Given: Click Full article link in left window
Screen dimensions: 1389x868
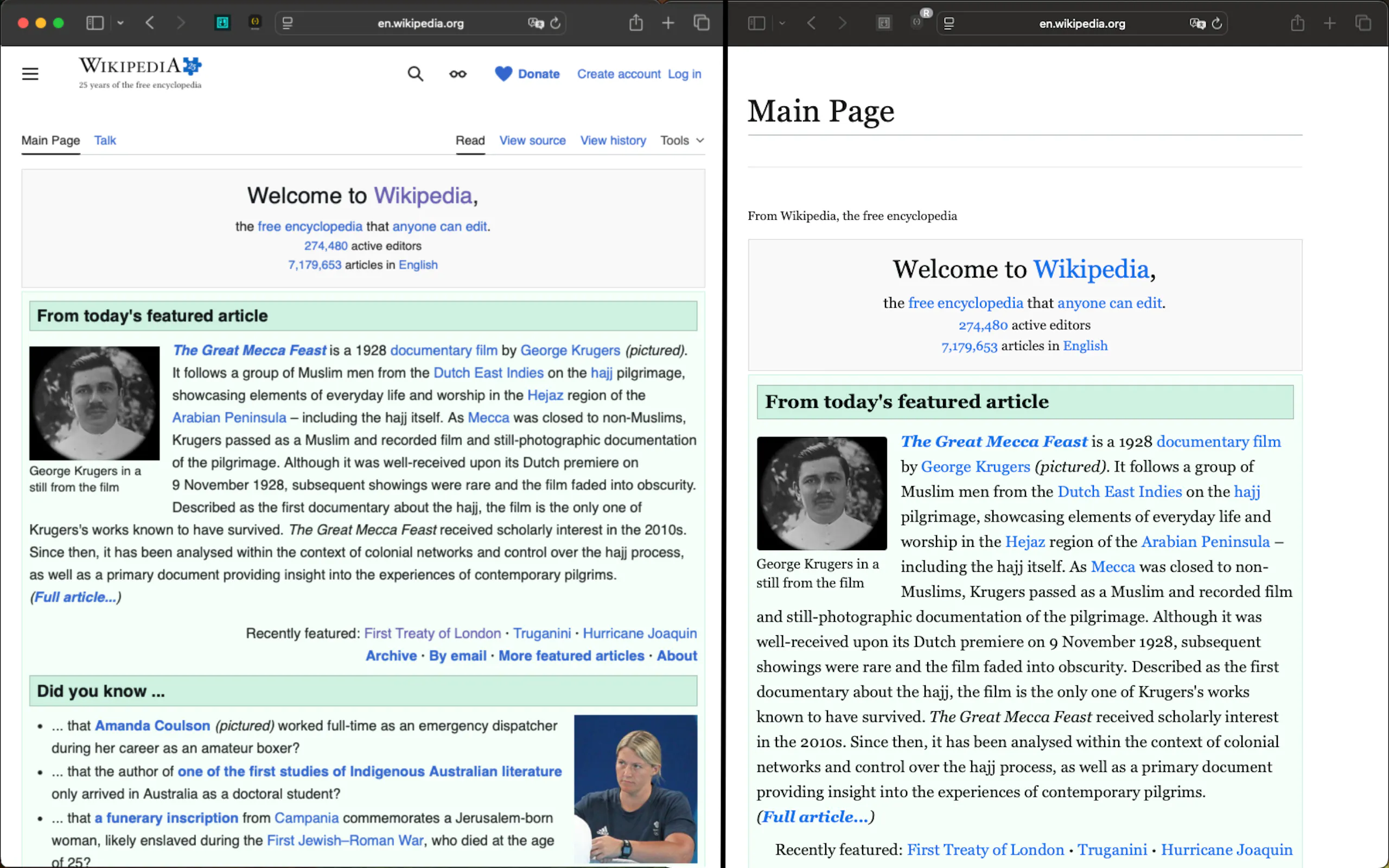Looking at the screenshot, I should [x=75, y=597].
